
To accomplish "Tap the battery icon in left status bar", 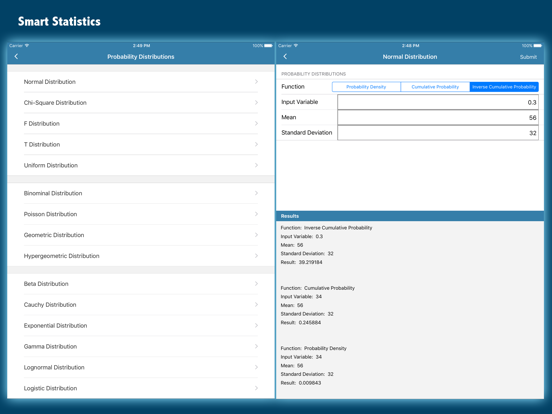I will click(x=269, y=45).
